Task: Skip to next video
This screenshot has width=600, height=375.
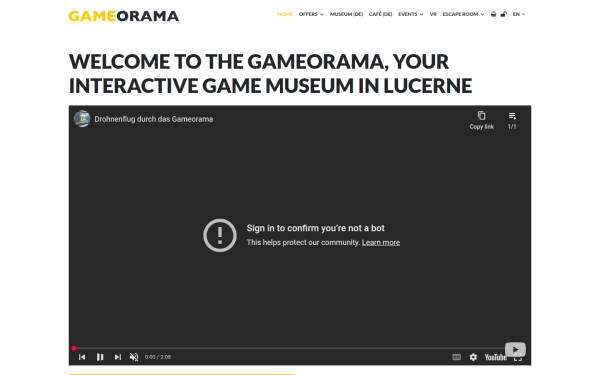Action: pyautogui.click(x=117, y=357)
